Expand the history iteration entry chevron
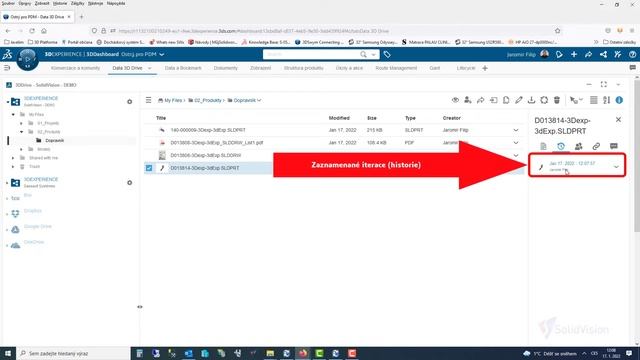This screenshot has height=360, width=640. (616, 167)
